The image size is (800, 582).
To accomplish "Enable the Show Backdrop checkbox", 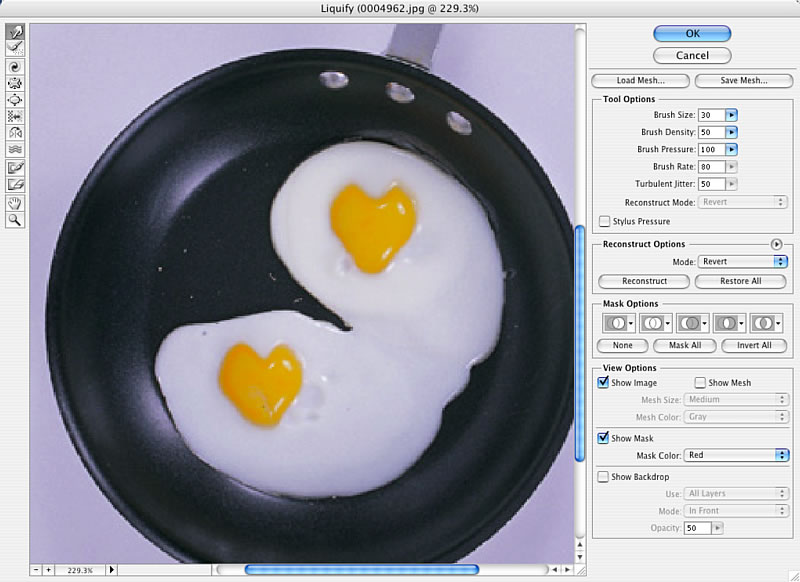I will [603, 476].
